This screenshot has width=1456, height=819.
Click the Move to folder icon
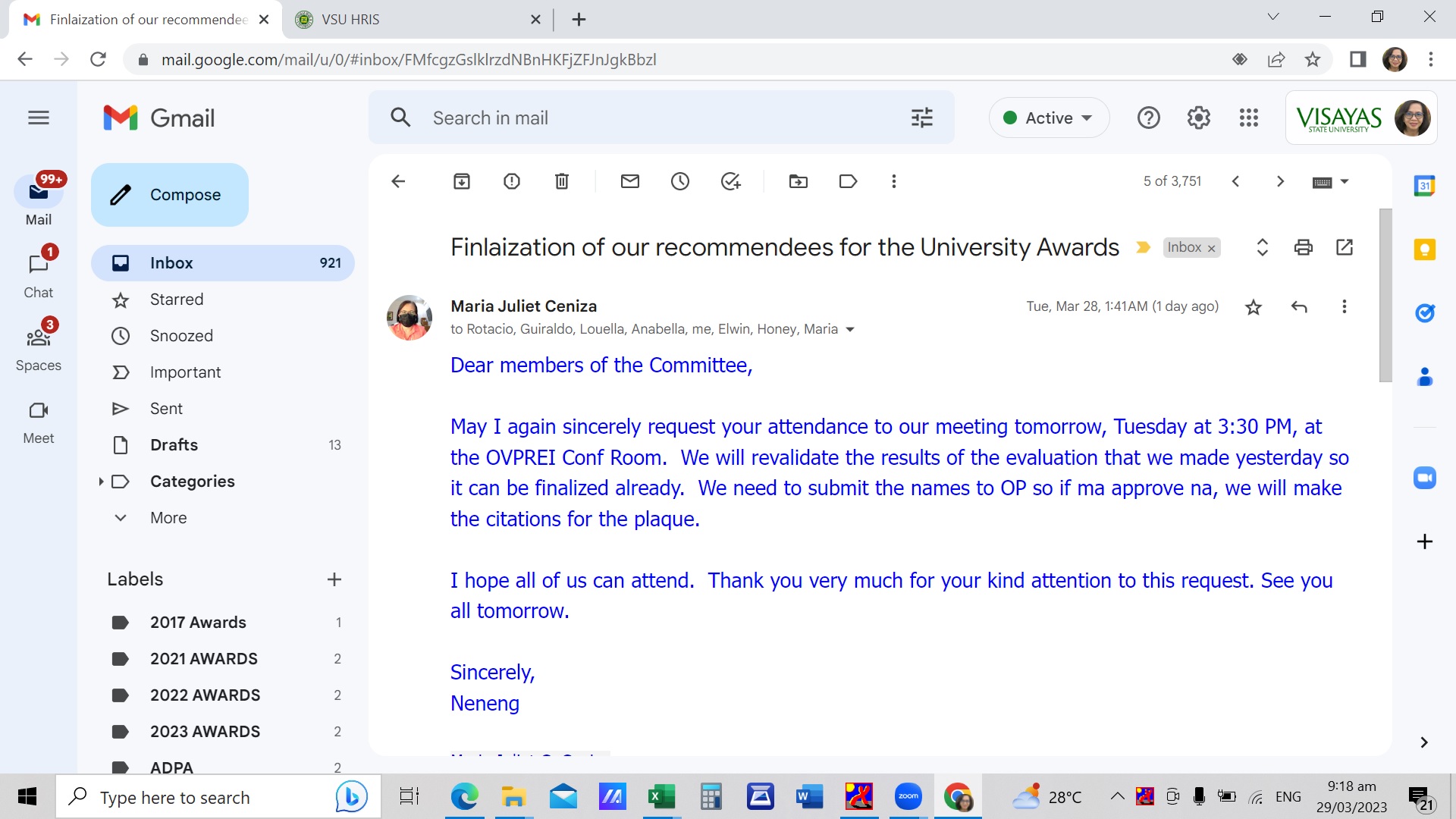click(x=799, y=181)
